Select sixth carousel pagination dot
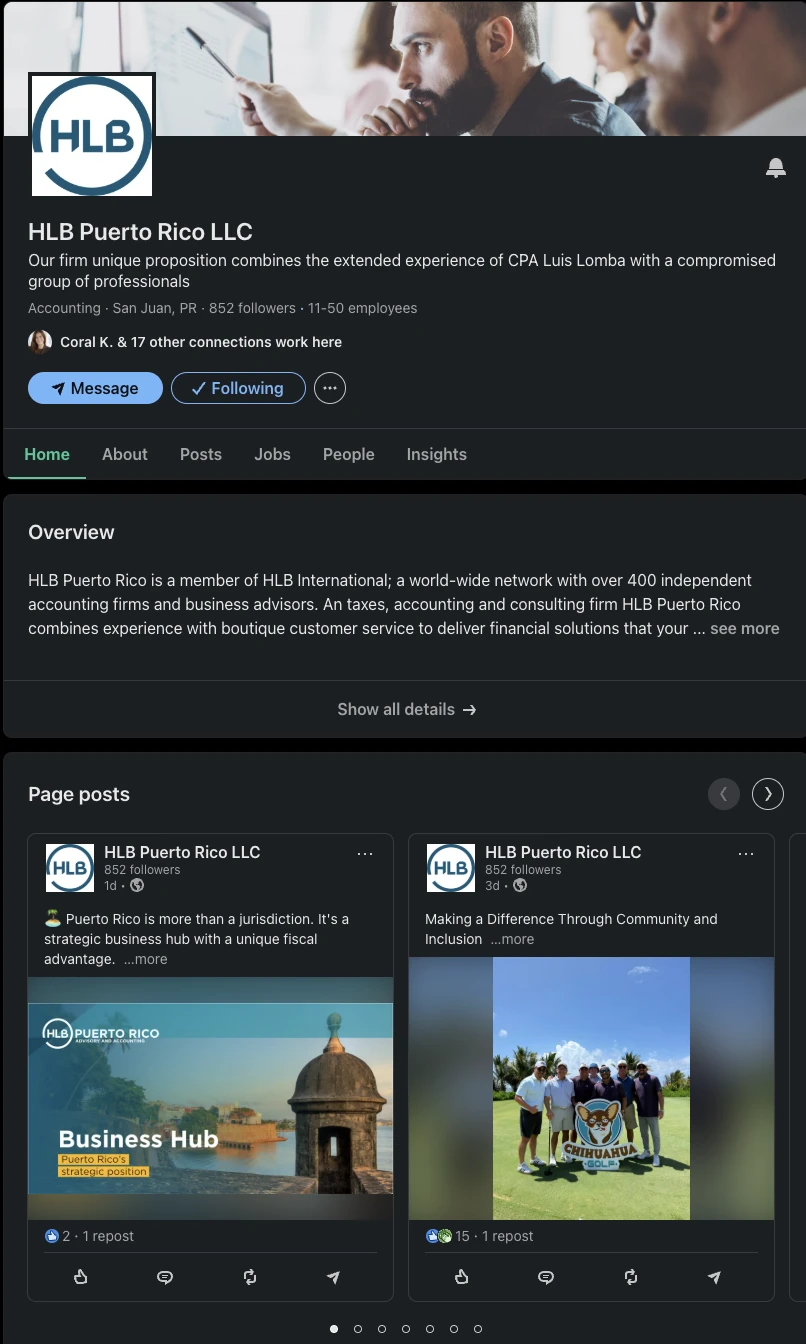 (454, 1329)
